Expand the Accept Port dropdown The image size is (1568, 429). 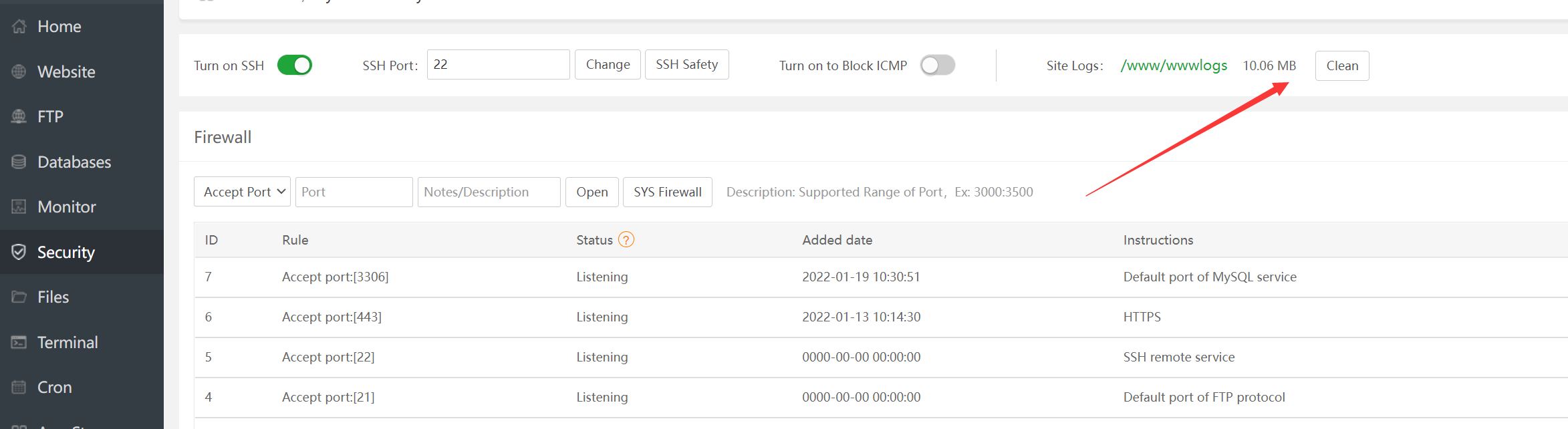click(242, 192)
